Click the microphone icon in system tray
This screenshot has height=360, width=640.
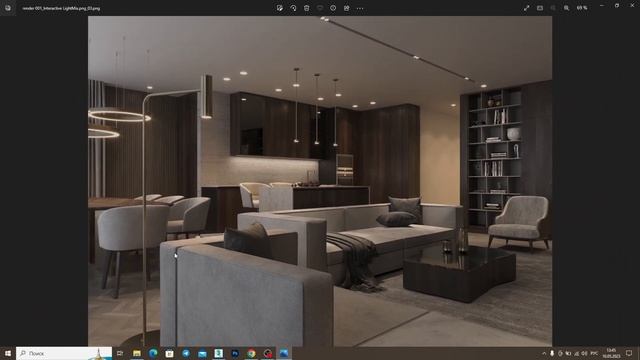click(552, 353)
